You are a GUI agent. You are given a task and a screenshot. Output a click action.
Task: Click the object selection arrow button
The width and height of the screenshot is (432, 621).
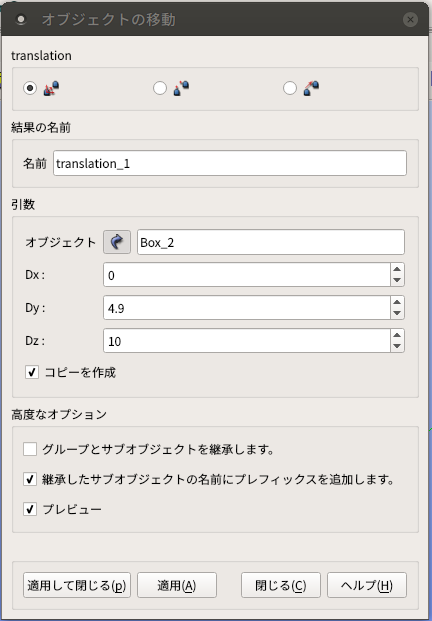[117, 242]
